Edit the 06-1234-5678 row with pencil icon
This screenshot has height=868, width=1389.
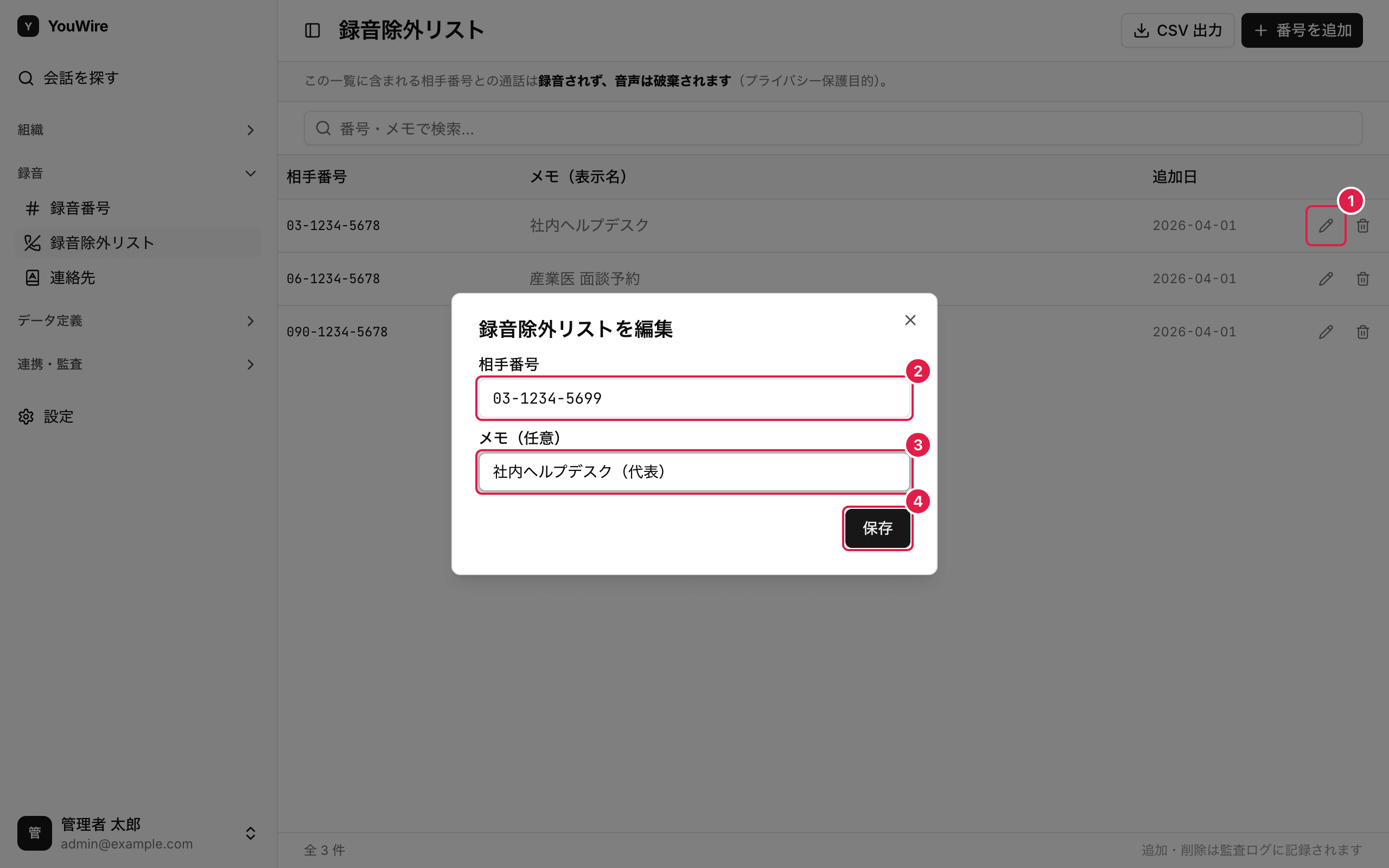click(1326, 279)
